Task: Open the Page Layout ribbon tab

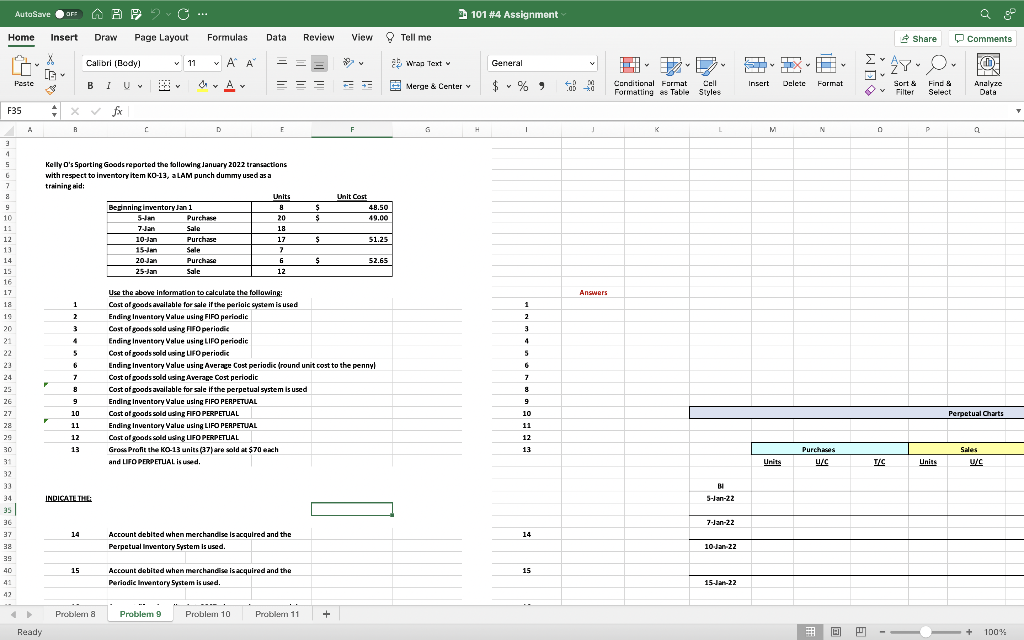Action: [x=161, y=38]
